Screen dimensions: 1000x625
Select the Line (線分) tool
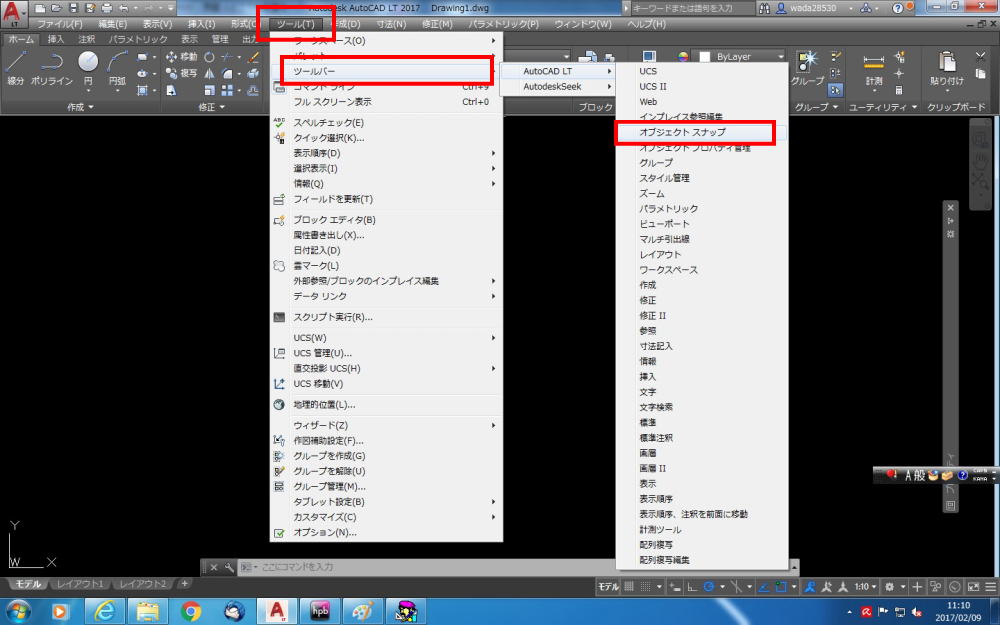(15, 68)
